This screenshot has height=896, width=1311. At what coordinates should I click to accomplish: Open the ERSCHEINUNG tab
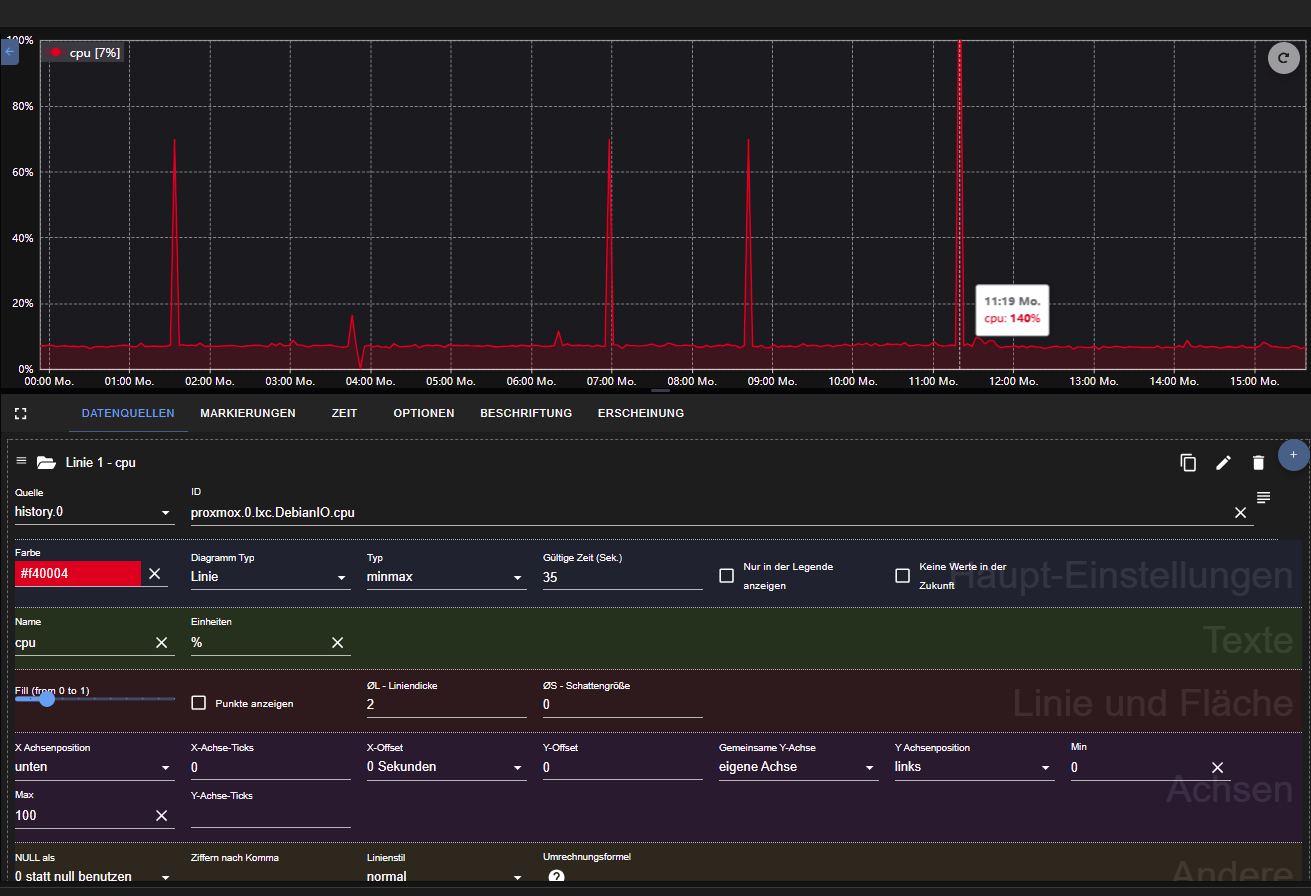pyautogui.click(x=640, y=413)
